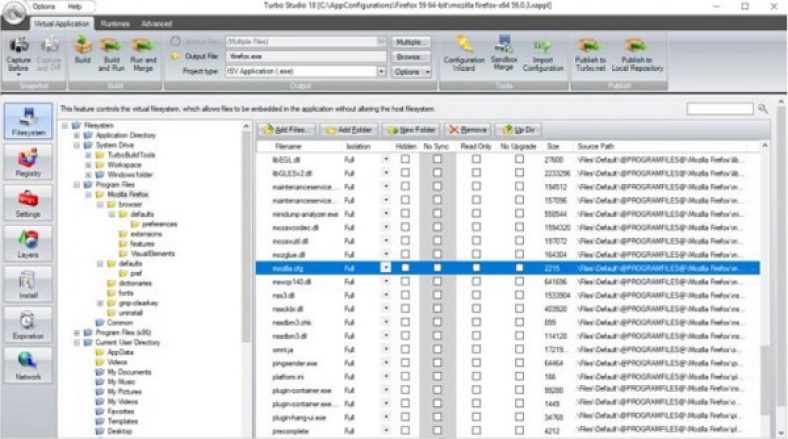
Task: Click the Multiple button beside Startup File
Action: pyautogui.click(x=411, y=42)
